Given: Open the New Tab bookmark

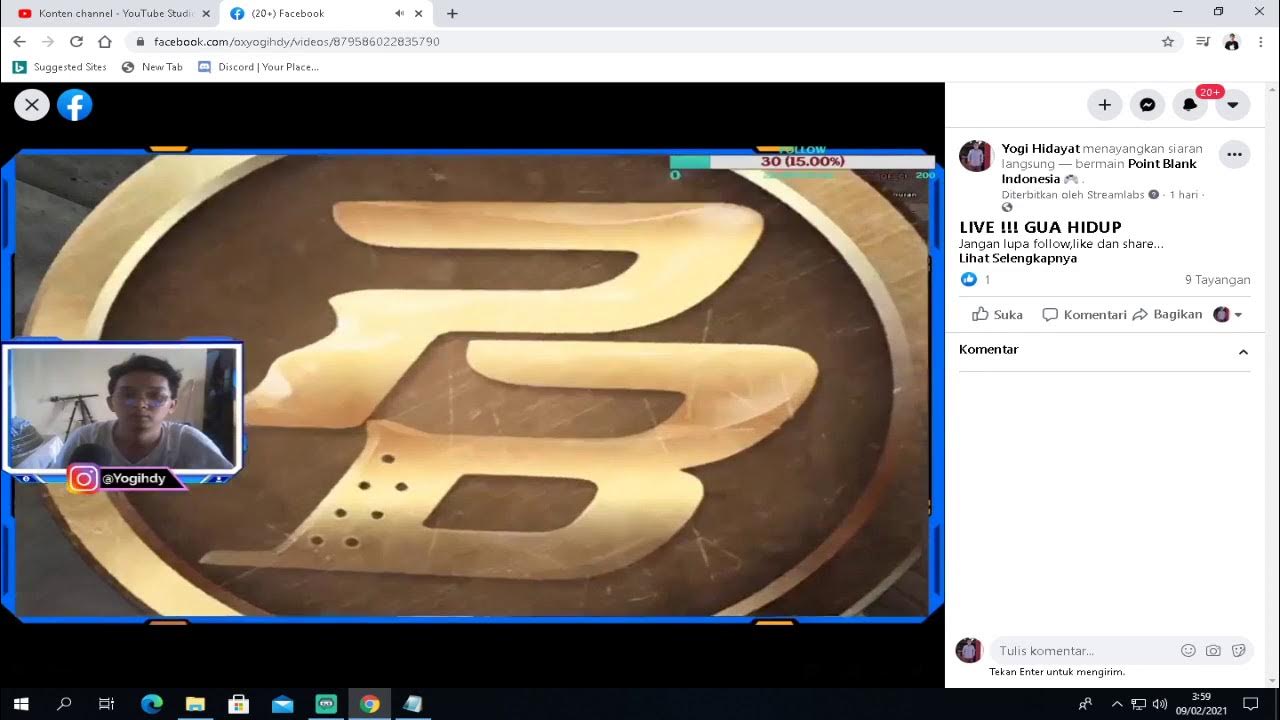Looking at the screenshot, I should click(152, 67).
